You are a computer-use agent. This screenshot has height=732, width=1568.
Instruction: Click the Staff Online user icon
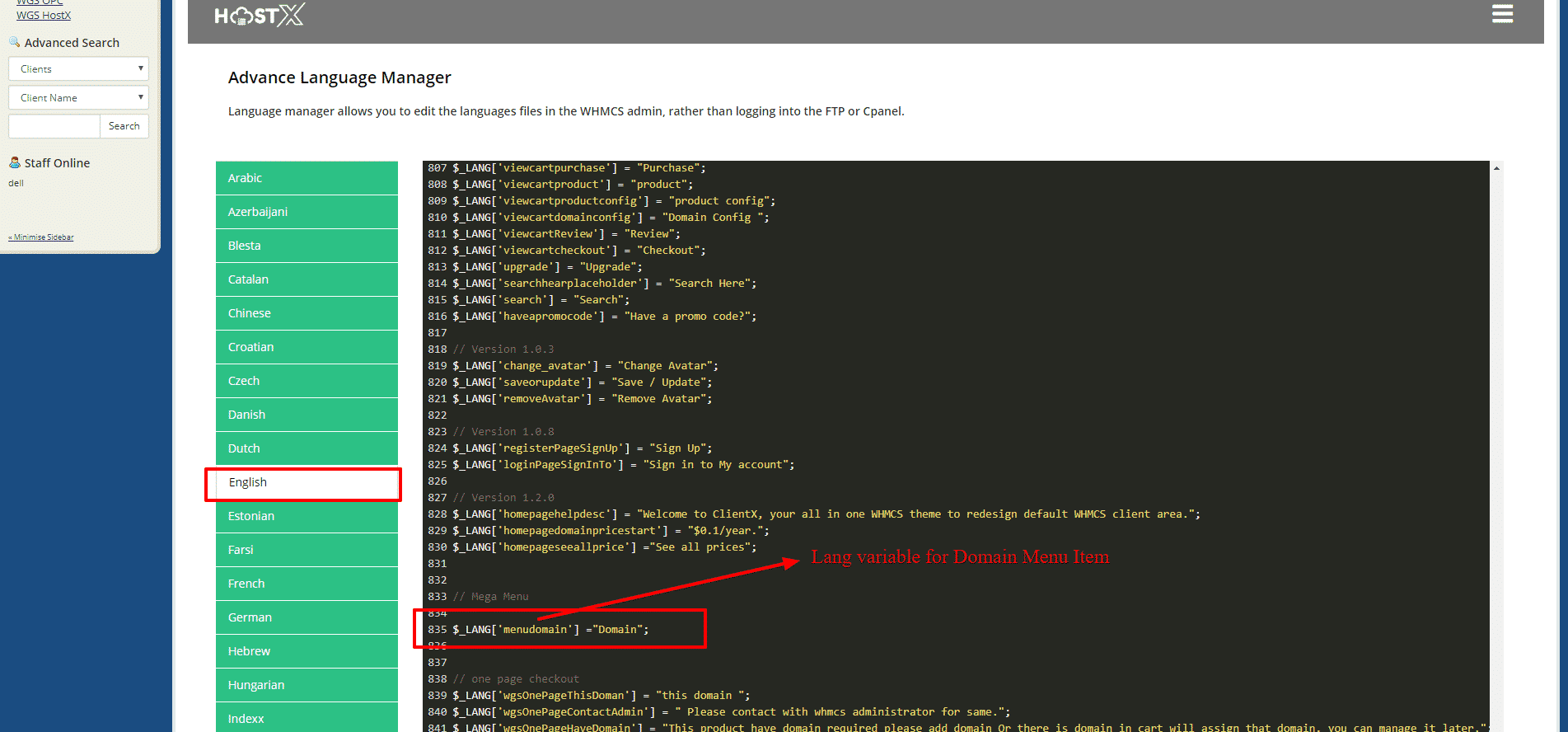(x=14, y=162)
